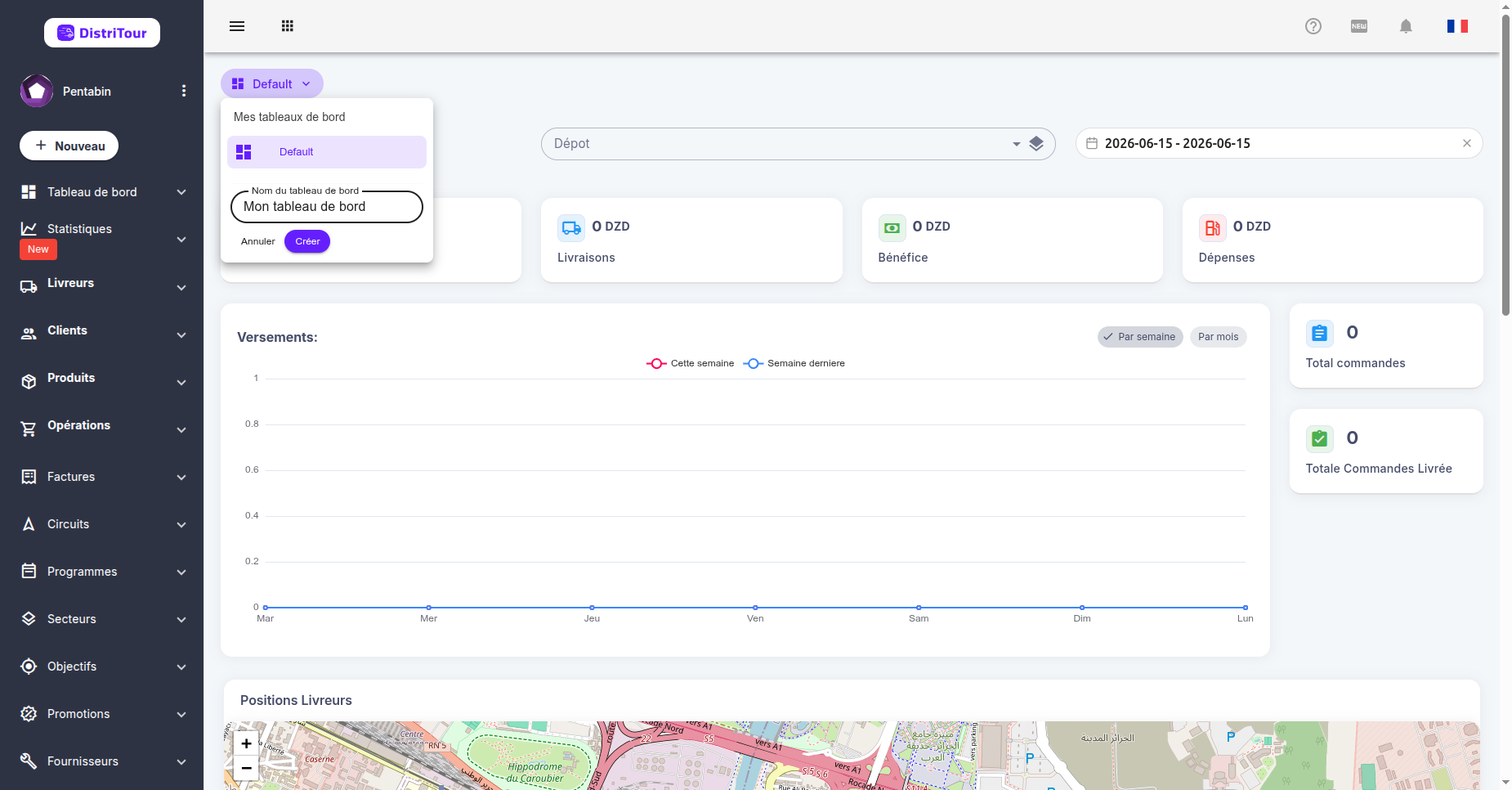Toggle the Cette semaine legend series
Screen dimensions: 1512x790
[691, 363]
